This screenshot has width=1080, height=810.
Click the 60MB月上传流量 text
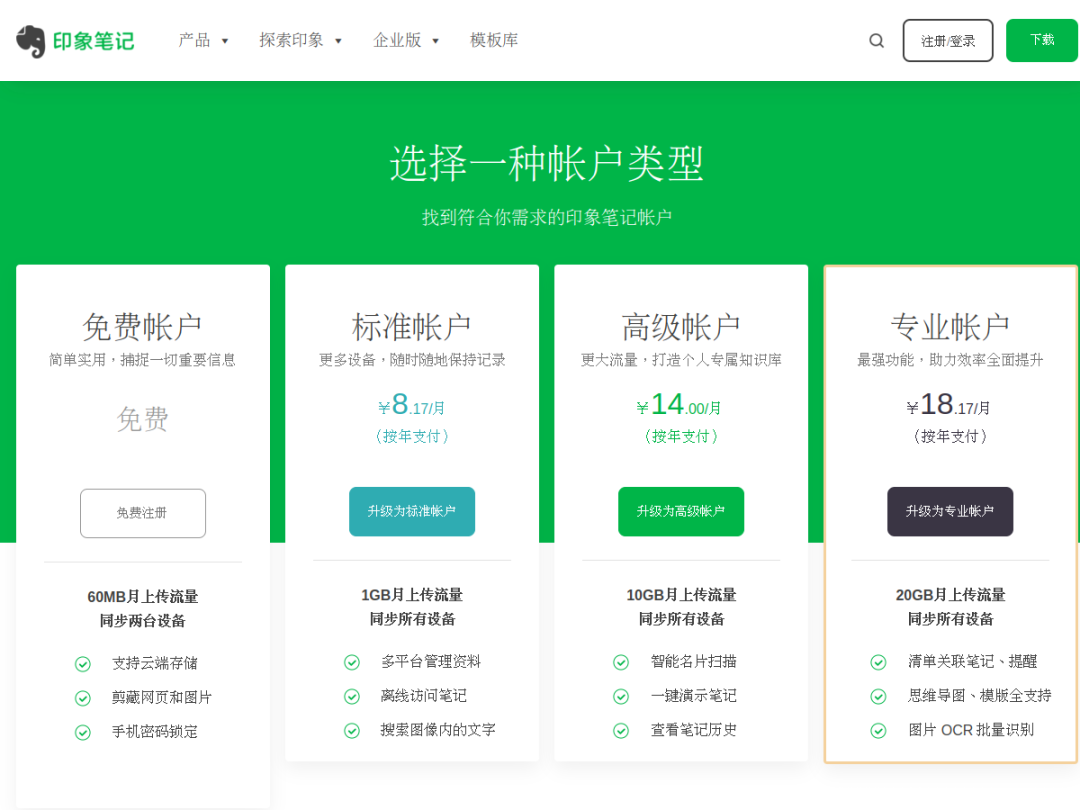click(x=143, y=597)
